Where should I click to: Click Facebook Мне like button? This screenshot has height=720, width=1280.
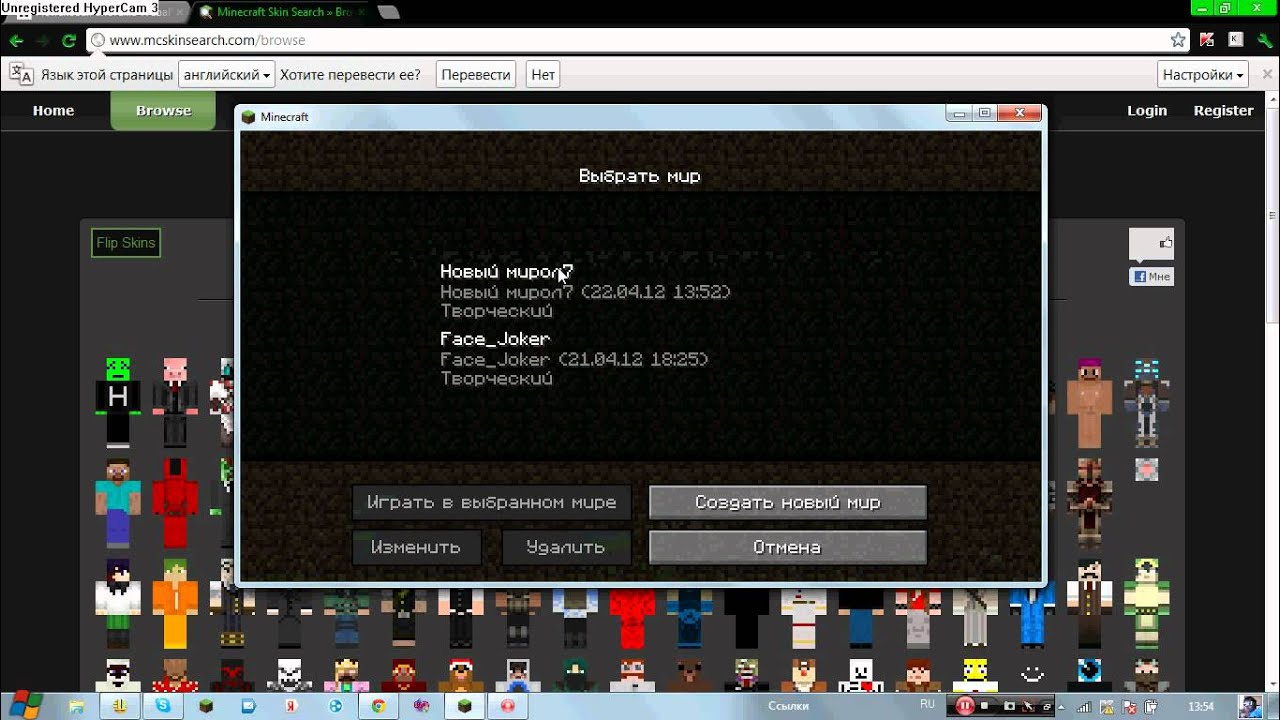pyautogui.click(x=1151, y=276)
